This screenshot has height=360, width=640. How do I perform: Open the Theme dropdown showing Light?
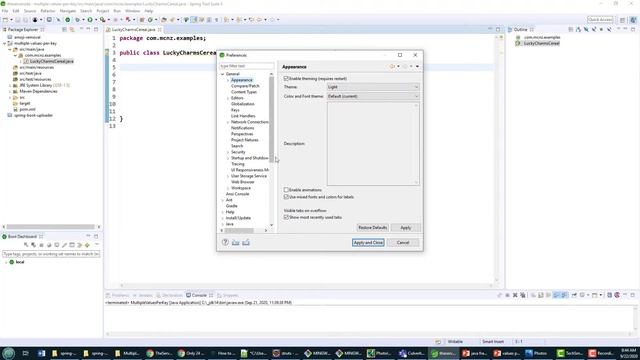373,87
